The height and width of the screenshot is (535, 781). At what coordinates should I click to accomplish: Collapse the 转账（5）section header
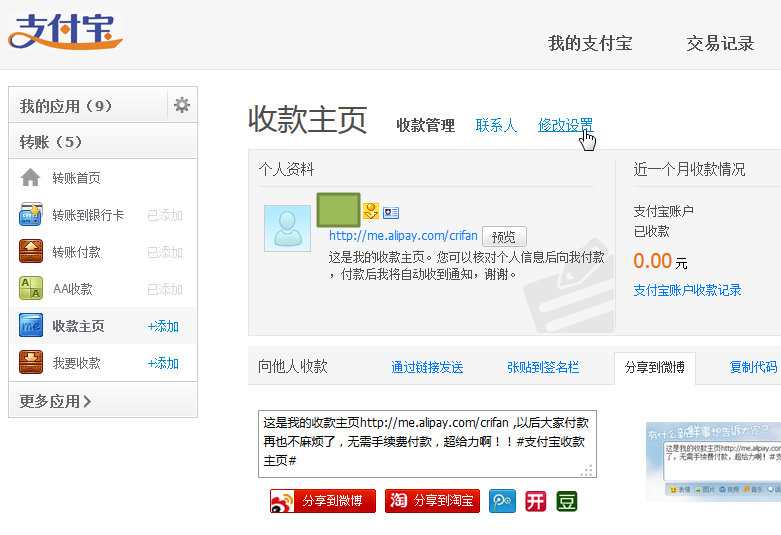103,141
